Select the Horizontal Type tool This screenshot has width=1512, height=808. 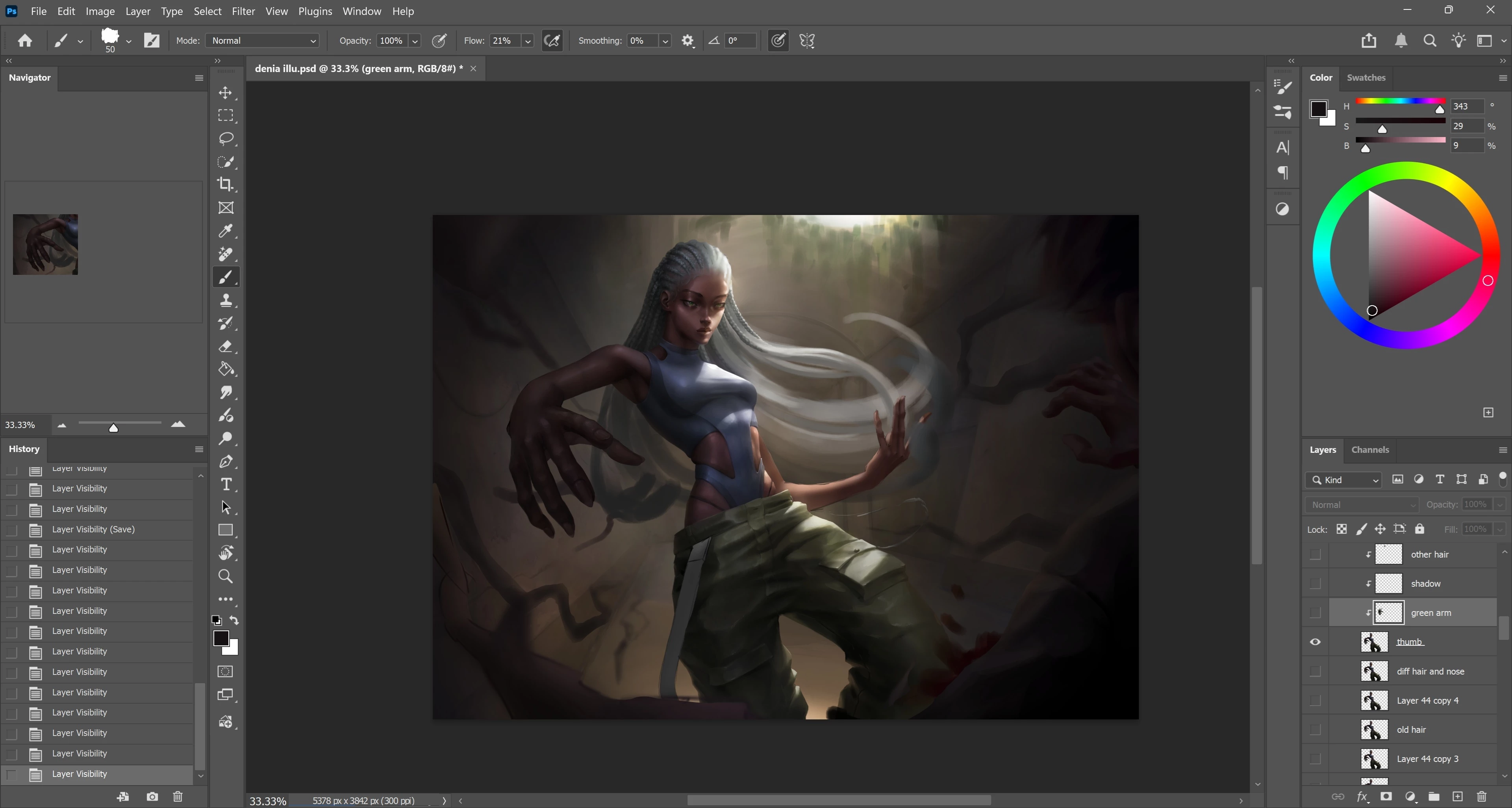[x=225, y=485]
